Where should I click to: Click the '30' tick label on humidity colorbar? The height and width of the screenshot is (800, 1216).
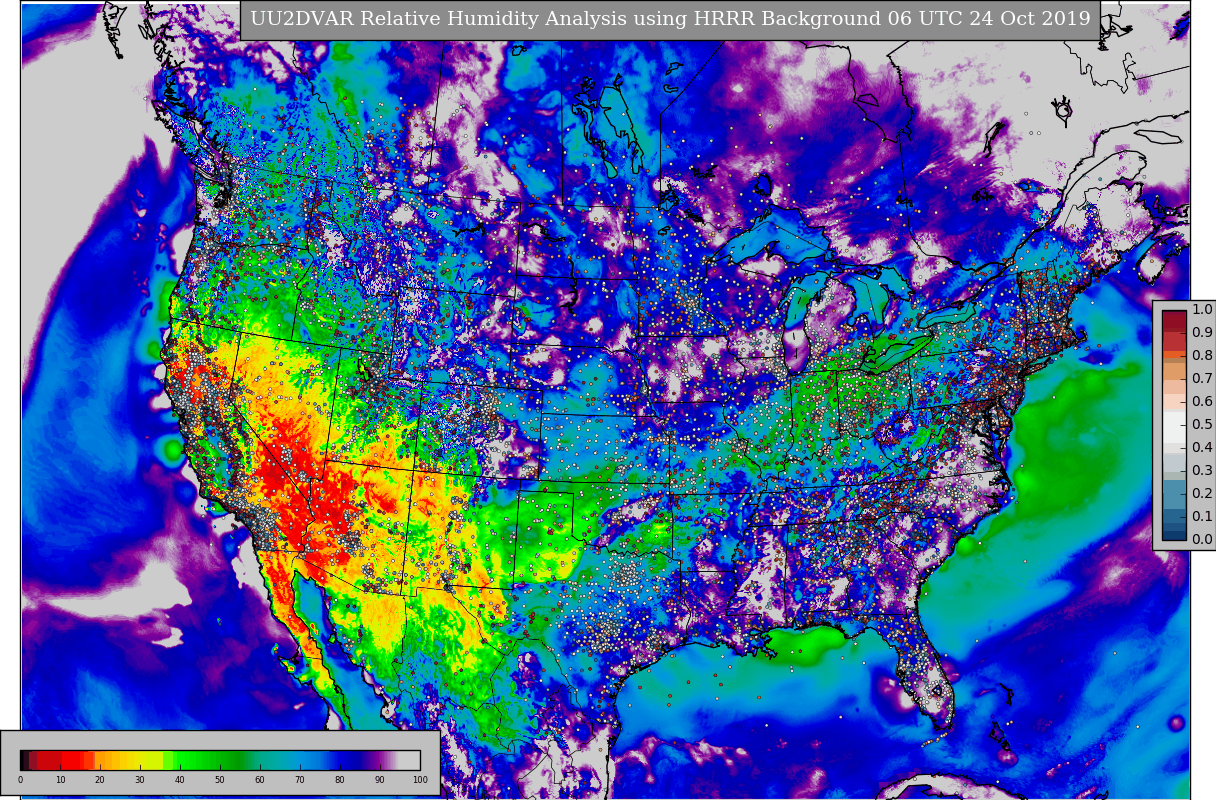click(x=140, y=780)
